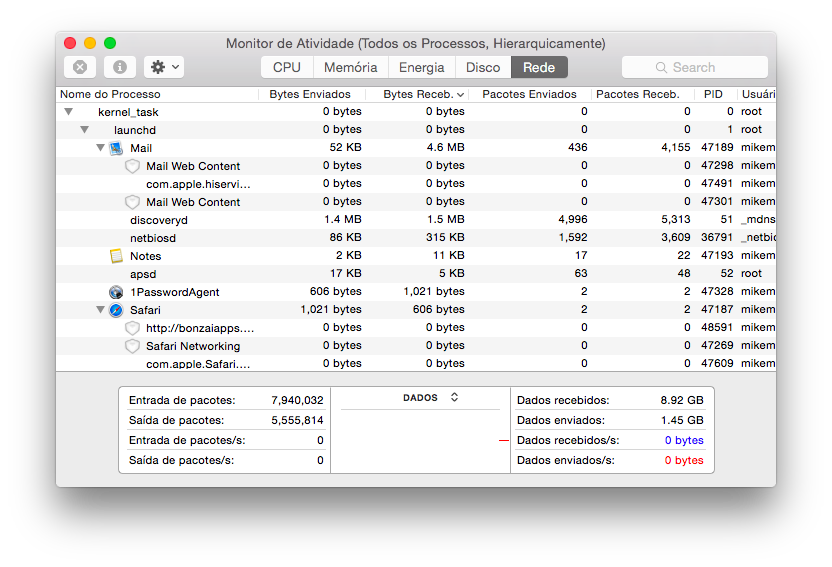Collapse the launchd disclosure triangle
This screenshot has width=832, height=567.
coord(84,129)
